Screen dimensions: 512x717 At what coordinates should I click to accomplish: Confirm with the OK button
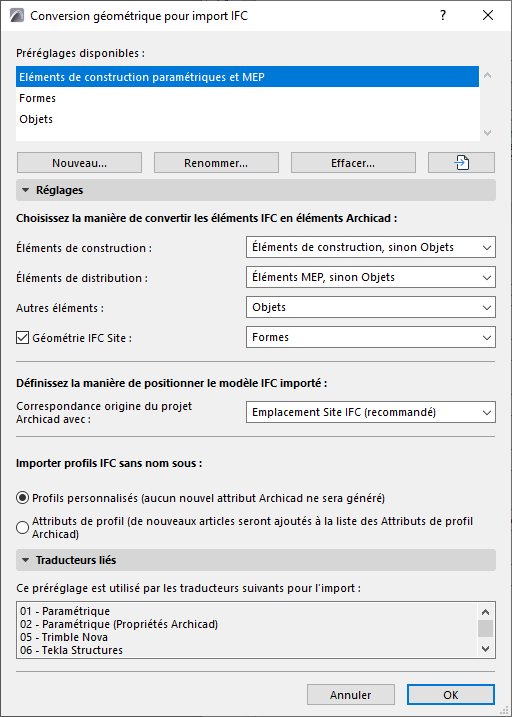tap(451, 695)
